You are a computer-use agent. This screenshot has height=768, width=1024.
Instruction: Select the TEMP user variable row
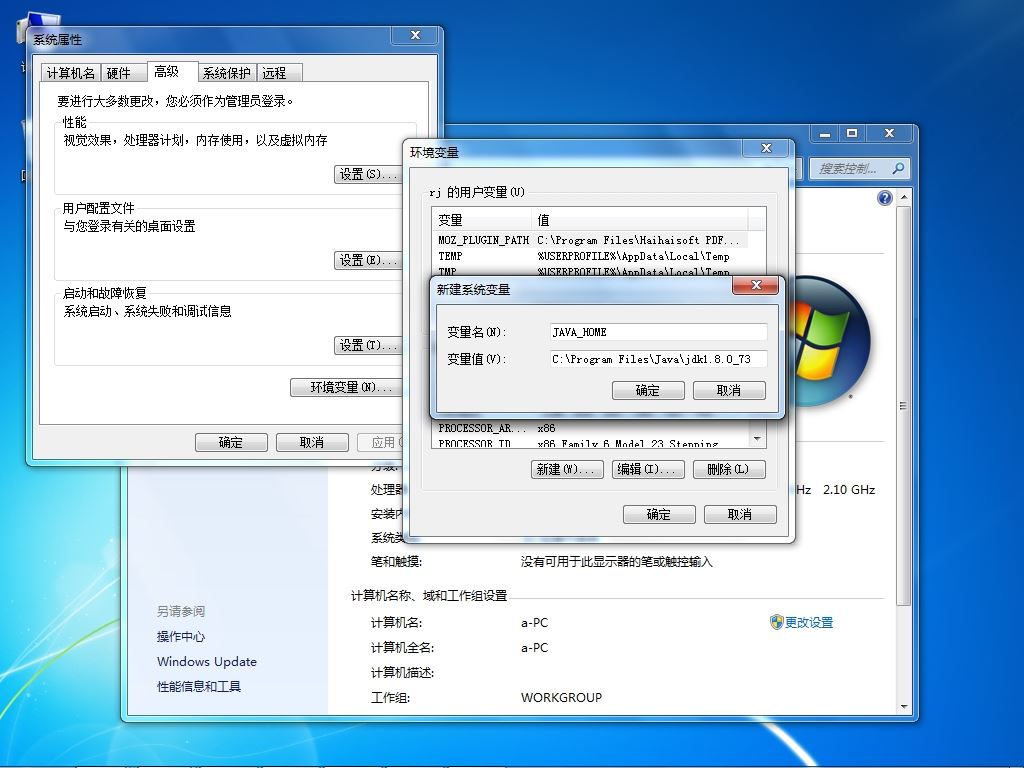point(590,256)
